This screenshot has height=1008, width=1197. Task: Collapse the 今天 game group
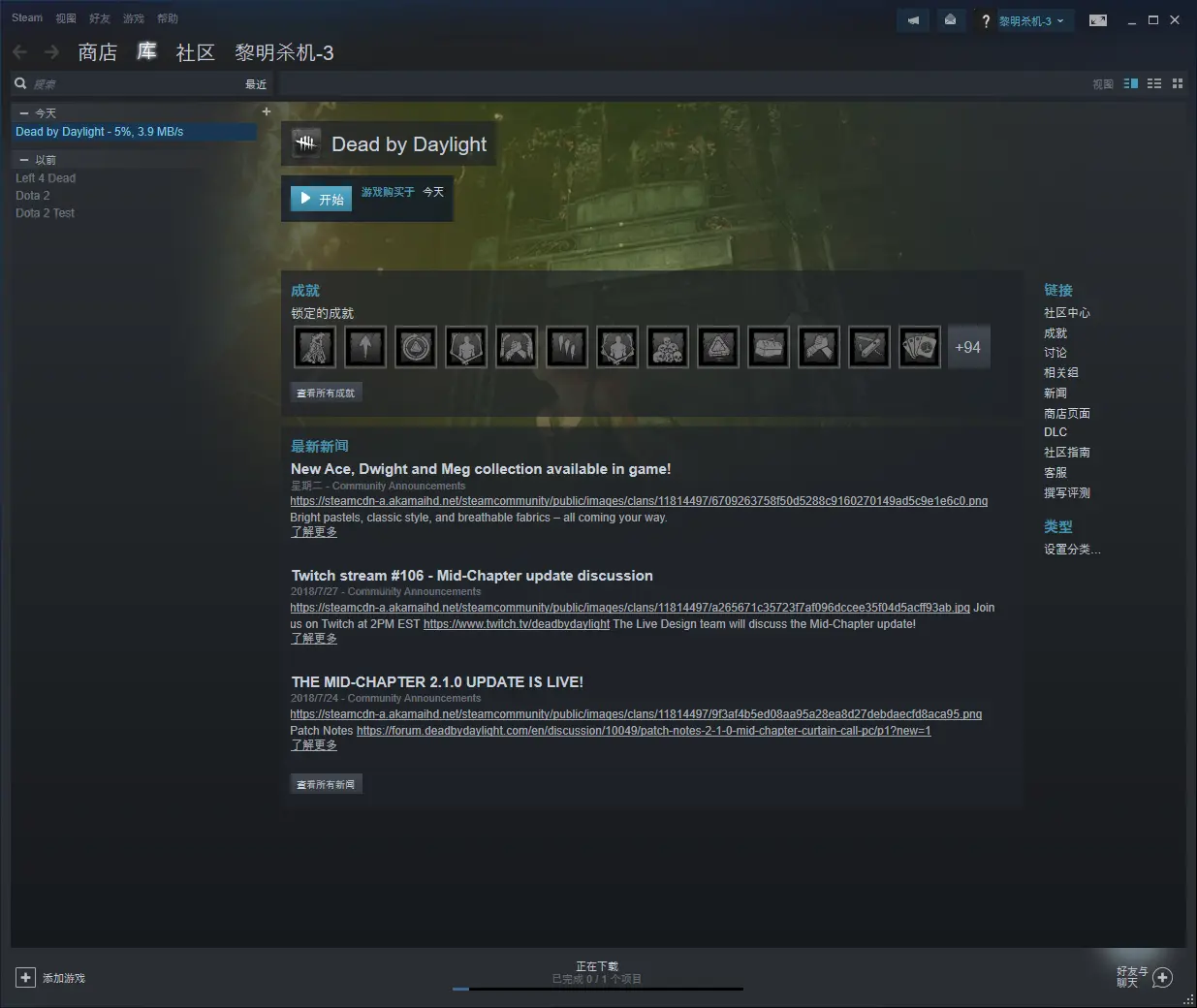24,113
